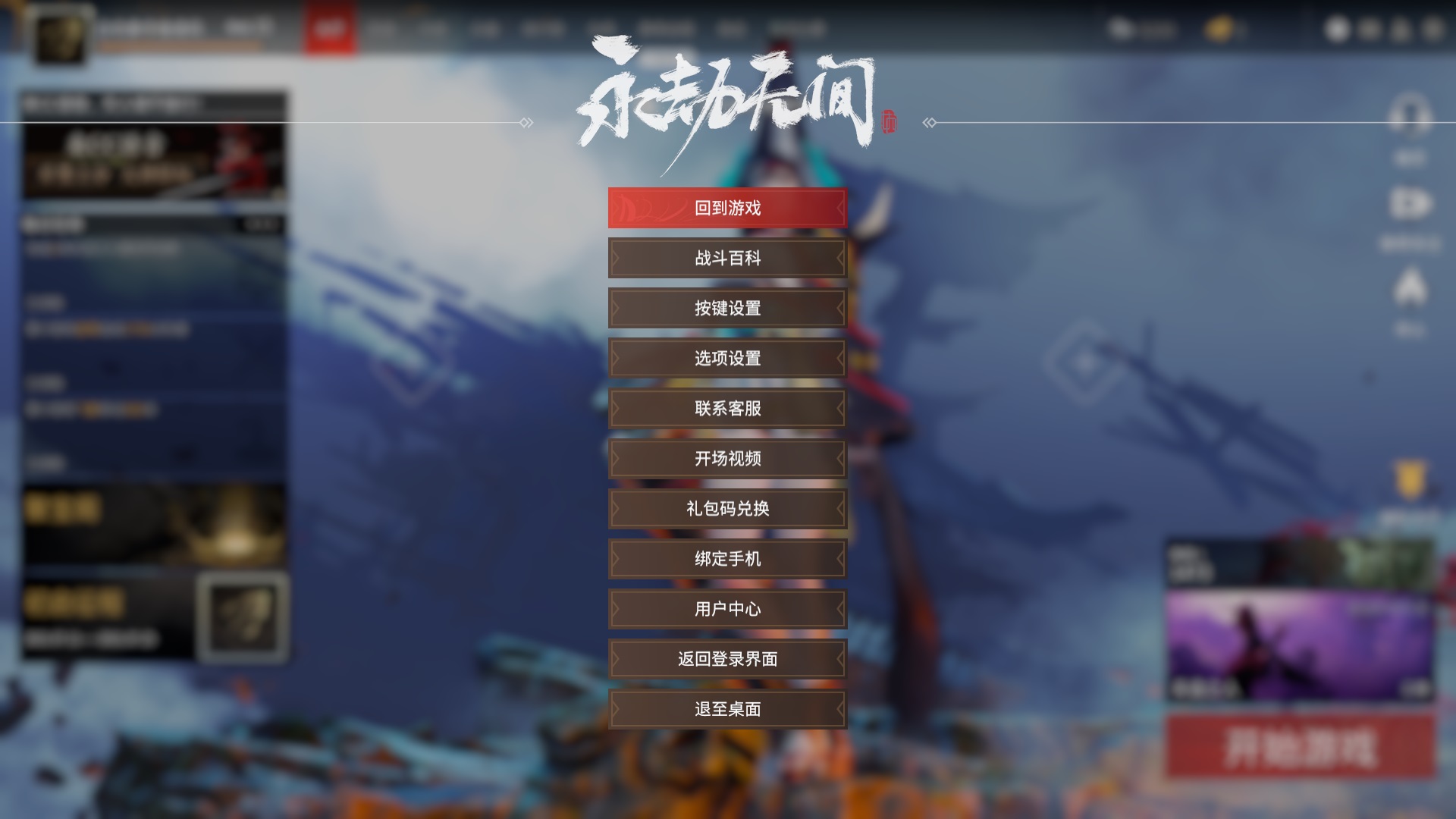Click 回到游戏 to return to game

click(727, 207)
